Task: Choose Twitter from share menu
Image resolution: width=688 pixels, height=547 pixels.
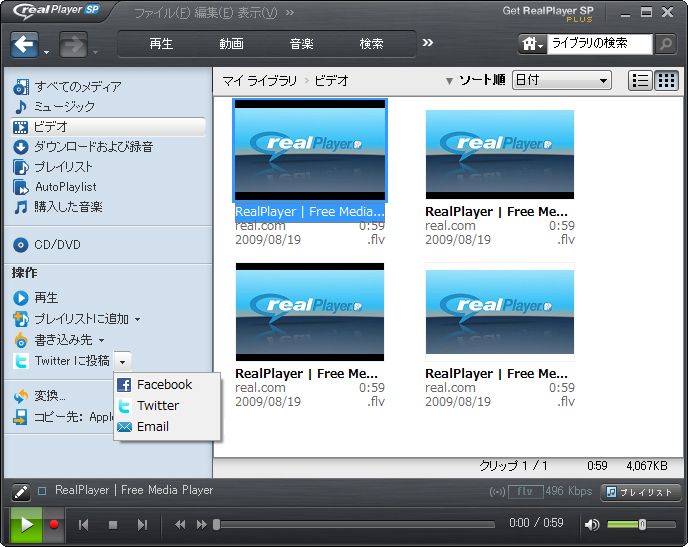Action: (x=167, y=406)
